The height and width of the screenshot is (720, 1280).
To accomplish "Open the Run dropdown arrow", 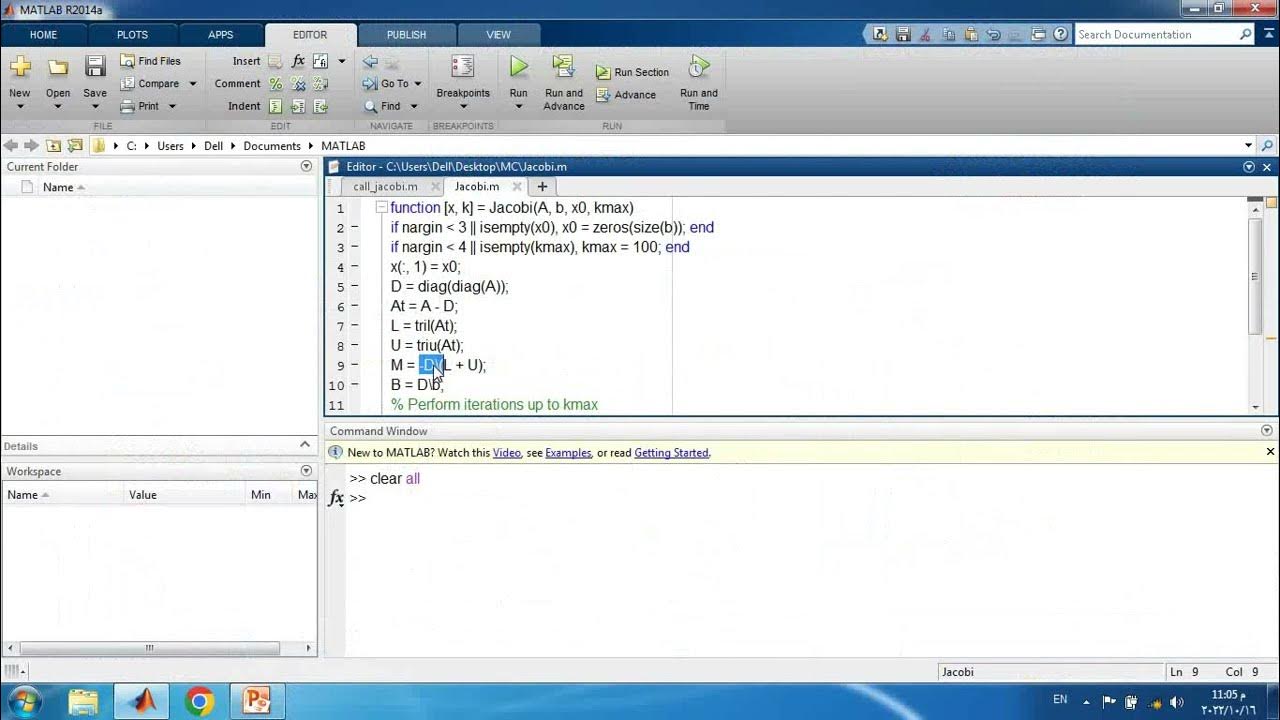I will click(518, 106).
